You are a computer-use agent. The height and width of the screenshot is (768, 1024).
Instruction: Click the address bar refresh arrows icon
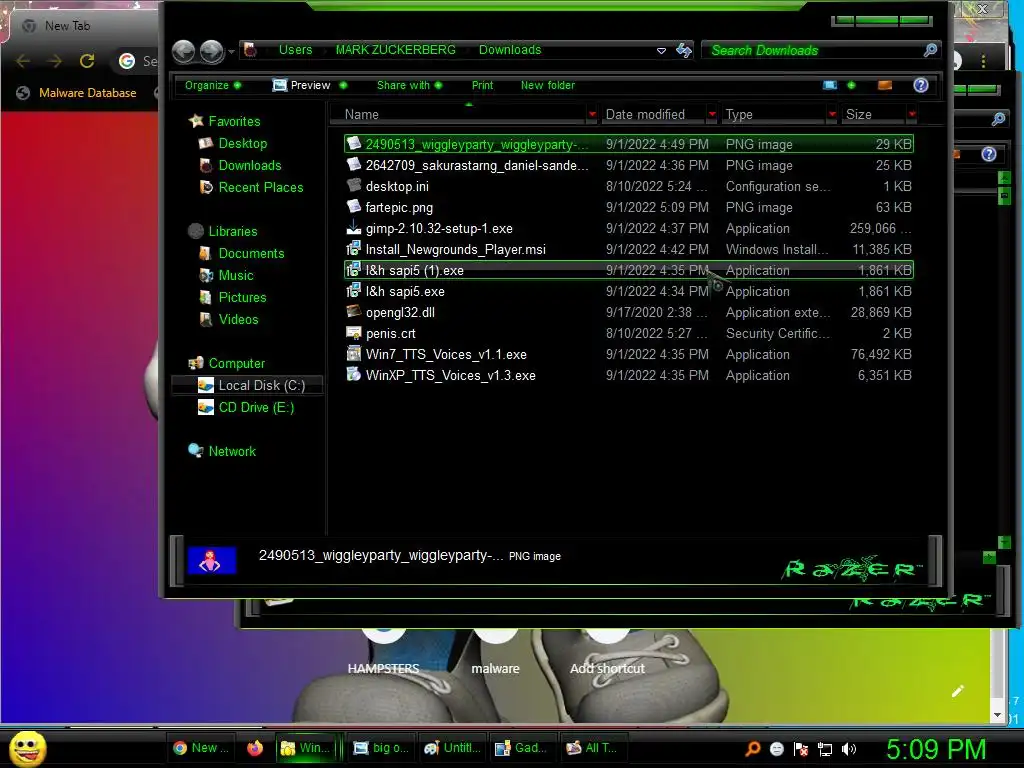click(684, 50)
